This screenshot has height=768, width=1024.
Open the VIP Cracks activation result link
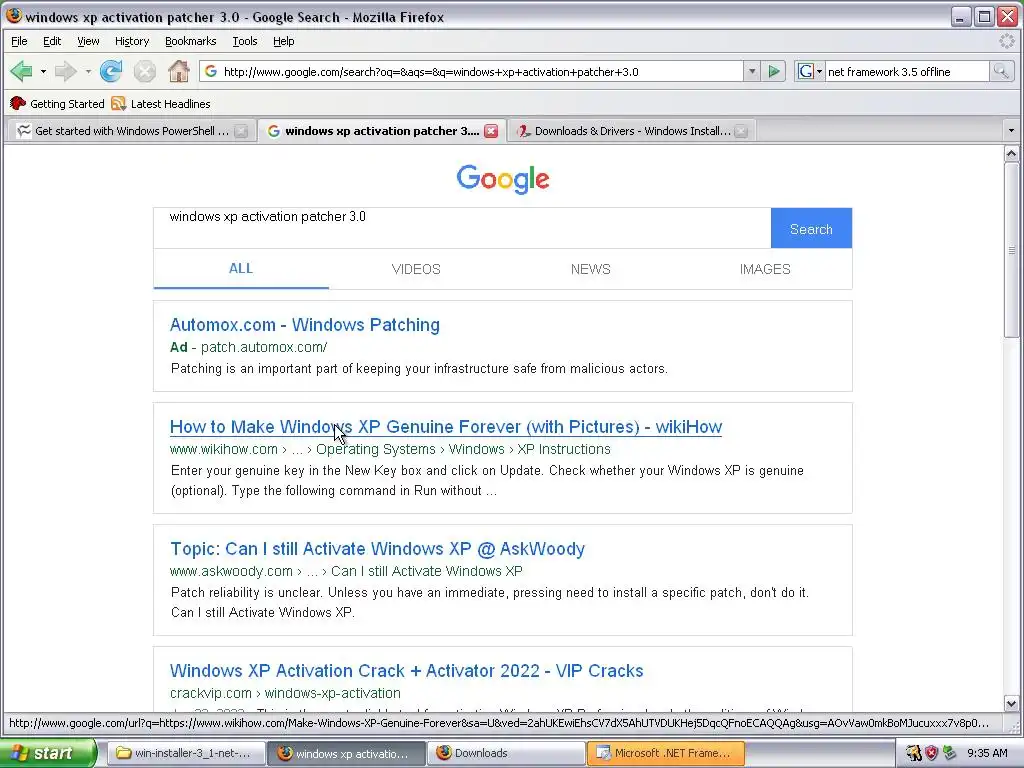pyautogui.click(x=406, y=671)
